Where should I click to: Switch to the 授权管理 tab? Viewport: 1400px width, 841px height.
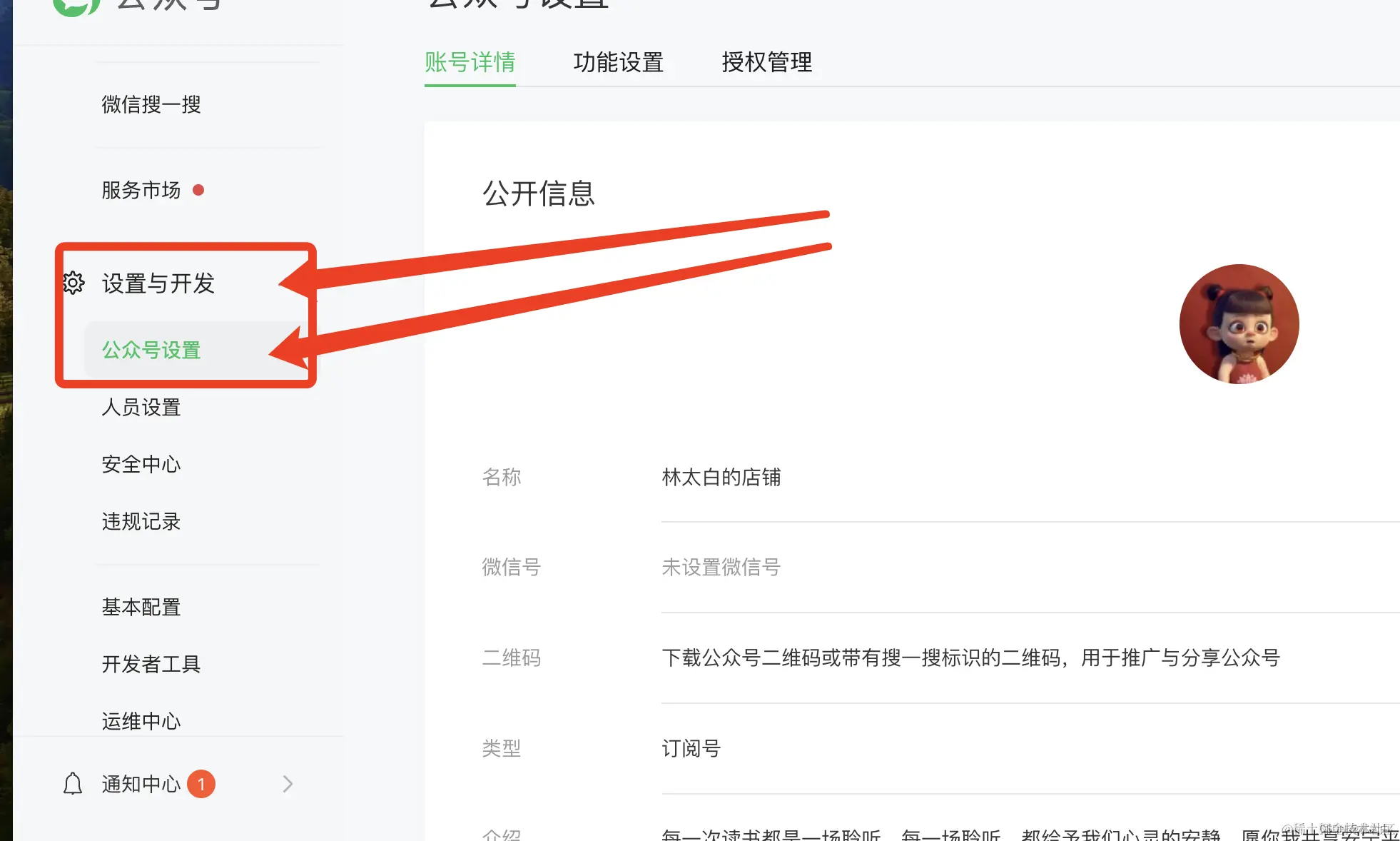click(766, 63)
